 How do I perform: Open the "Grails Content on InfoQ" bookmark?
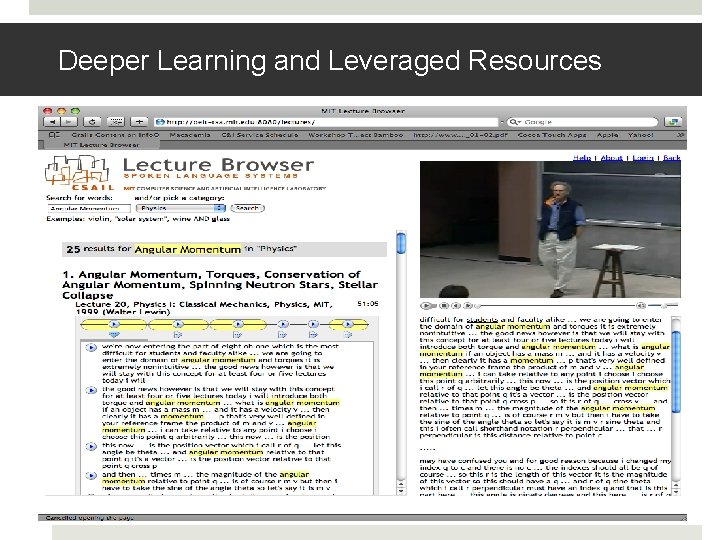115,135
